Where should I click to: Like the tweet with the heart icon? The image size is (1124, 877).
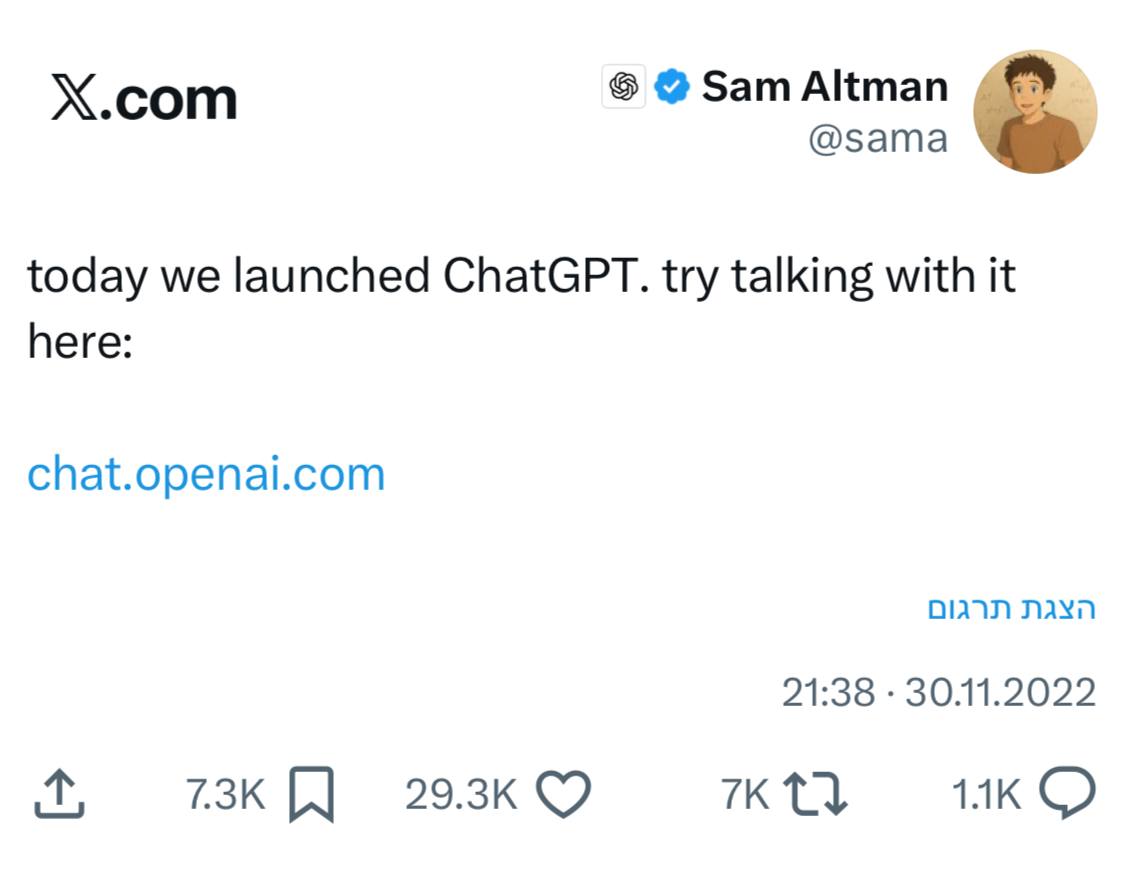[x=564, y=795]
